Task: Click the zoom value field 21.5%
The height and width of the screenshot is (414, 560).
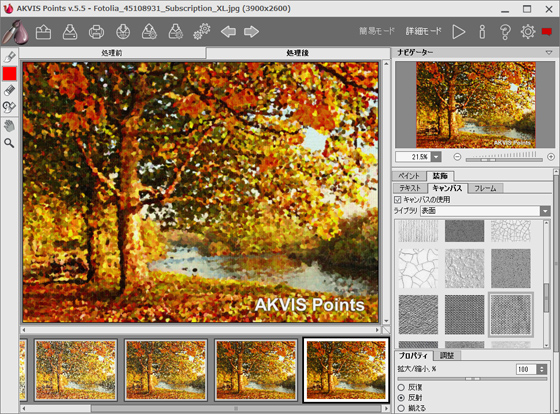Action: pyautogui.click(x=413, y=157)
